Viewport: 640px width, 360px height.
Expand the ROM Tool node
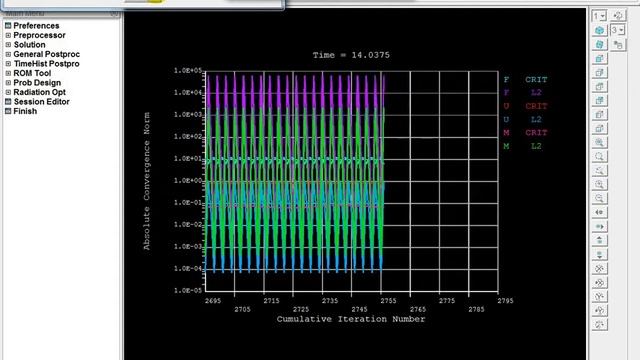point(8,73)
